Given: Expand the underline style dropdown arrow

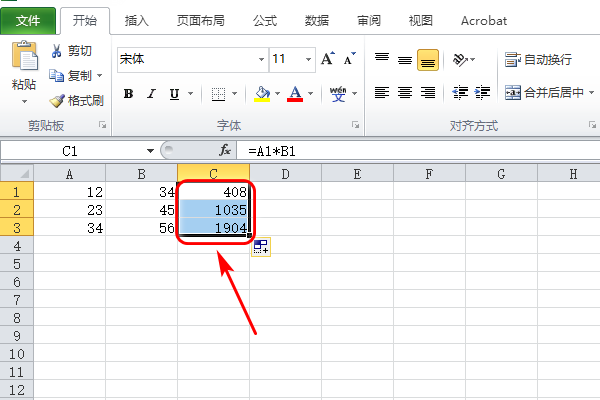Looking at the screenshot, I should pos(191,93).
